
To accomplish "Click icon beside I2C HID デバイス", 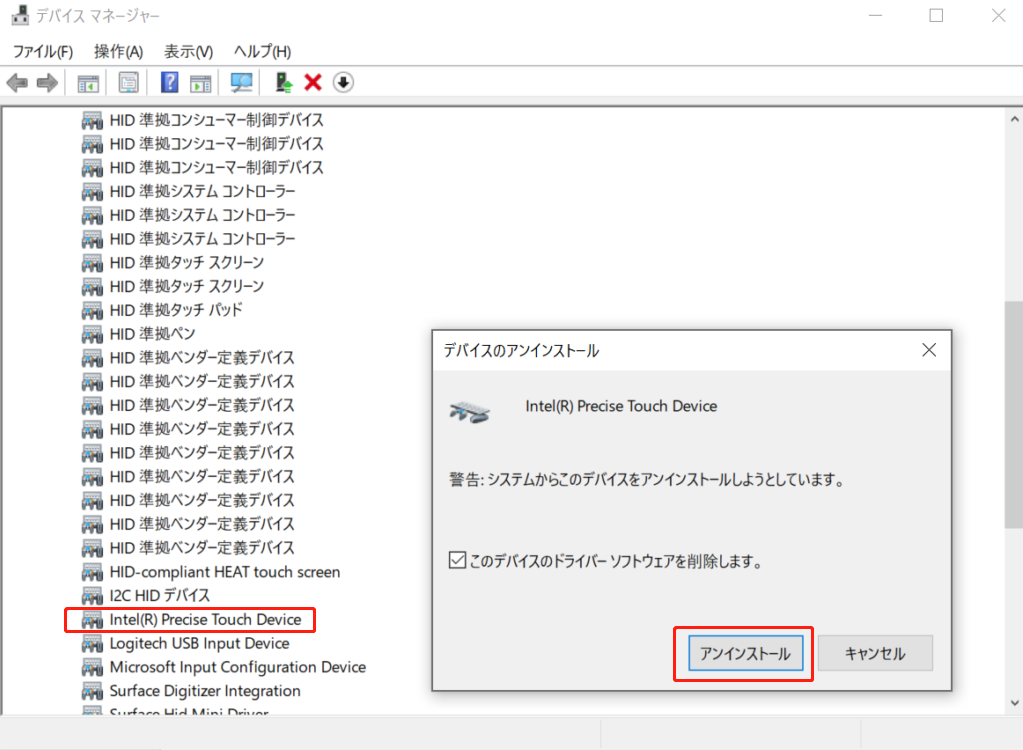I will (x=92, y=596).
